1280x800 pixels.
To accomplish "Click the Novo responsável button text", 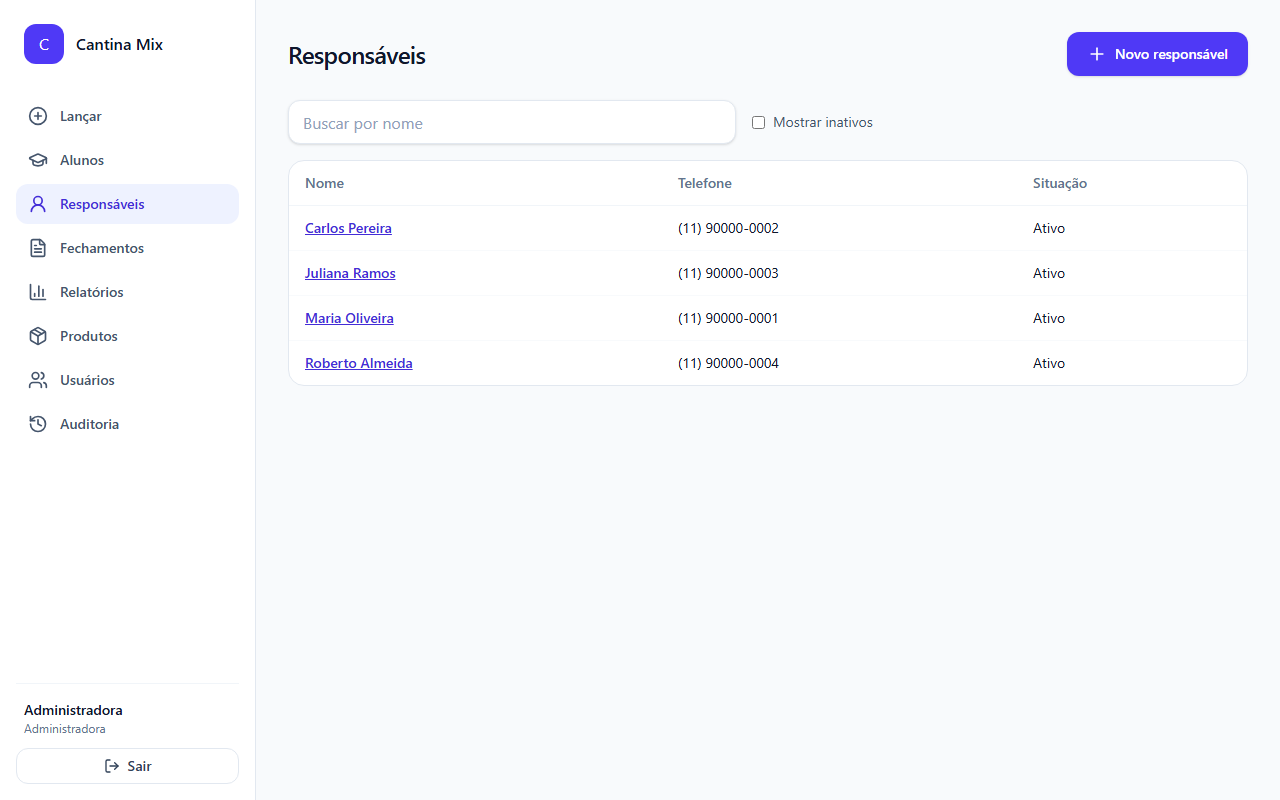I will [x=1171, y=54].
